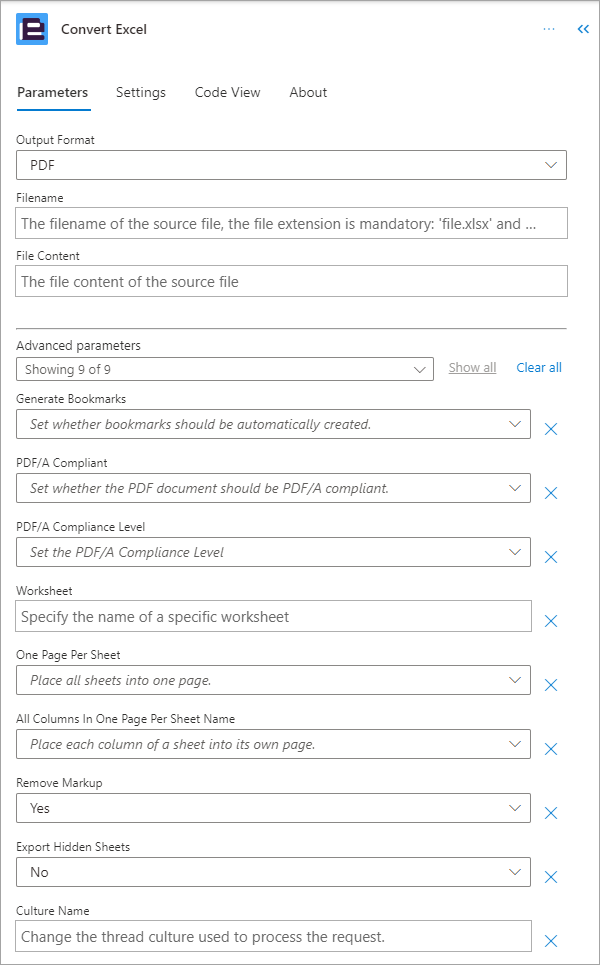Open the Code View tab

(228, 92)
